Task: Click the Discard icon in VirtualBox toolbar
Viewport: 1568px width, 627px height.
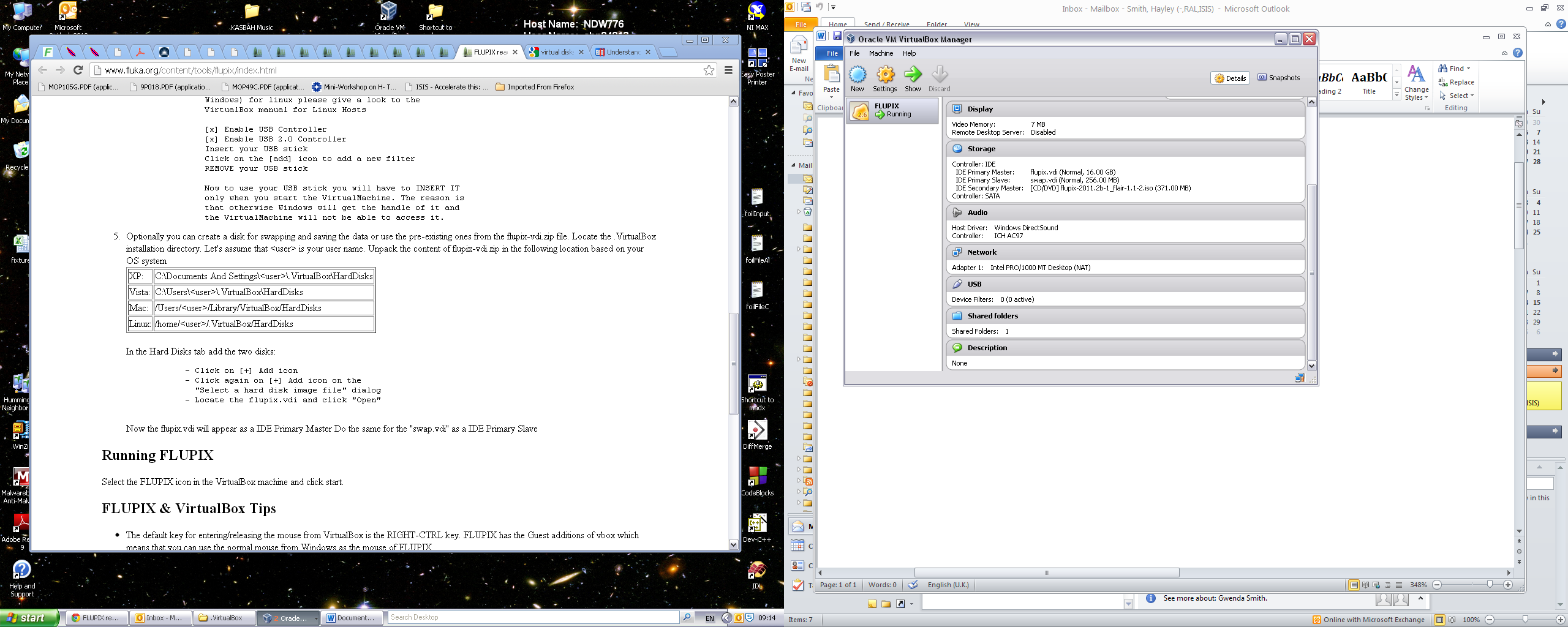Action: (x=940, y=75)
